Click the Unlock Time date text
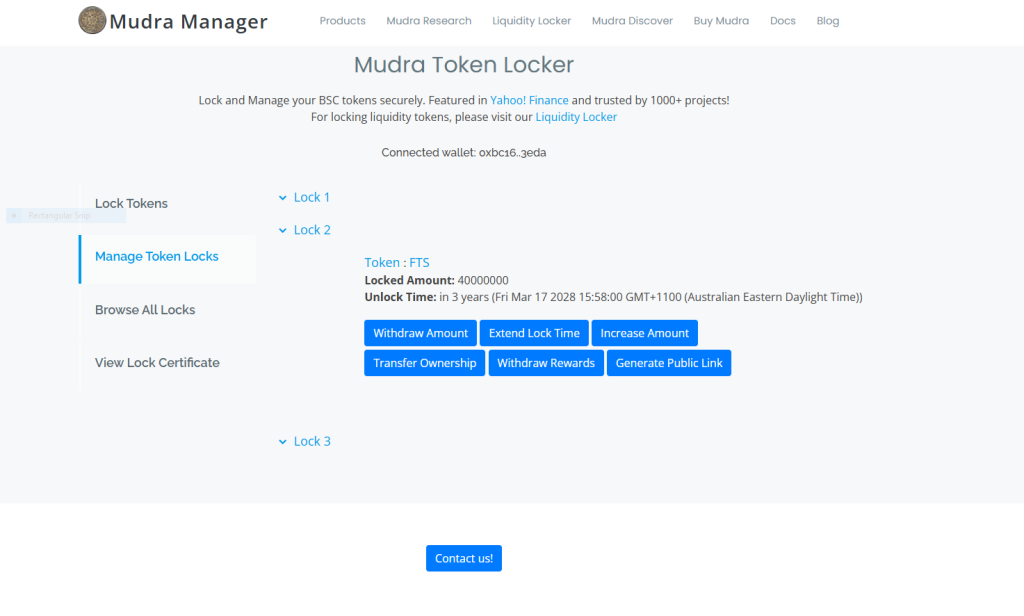Viewport: 1024px width, 616px height. click(x=651, y=297)
